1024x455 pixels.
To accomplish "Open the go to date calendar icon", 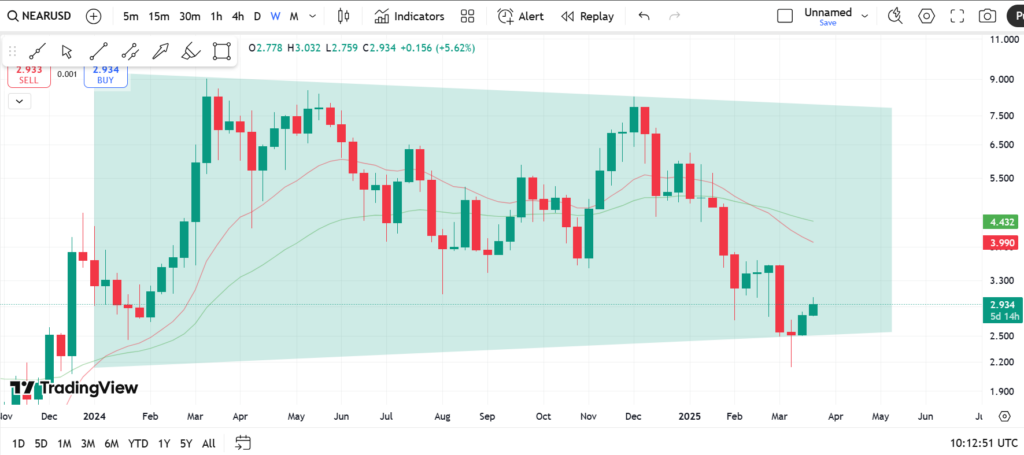I will click(242, 443).
